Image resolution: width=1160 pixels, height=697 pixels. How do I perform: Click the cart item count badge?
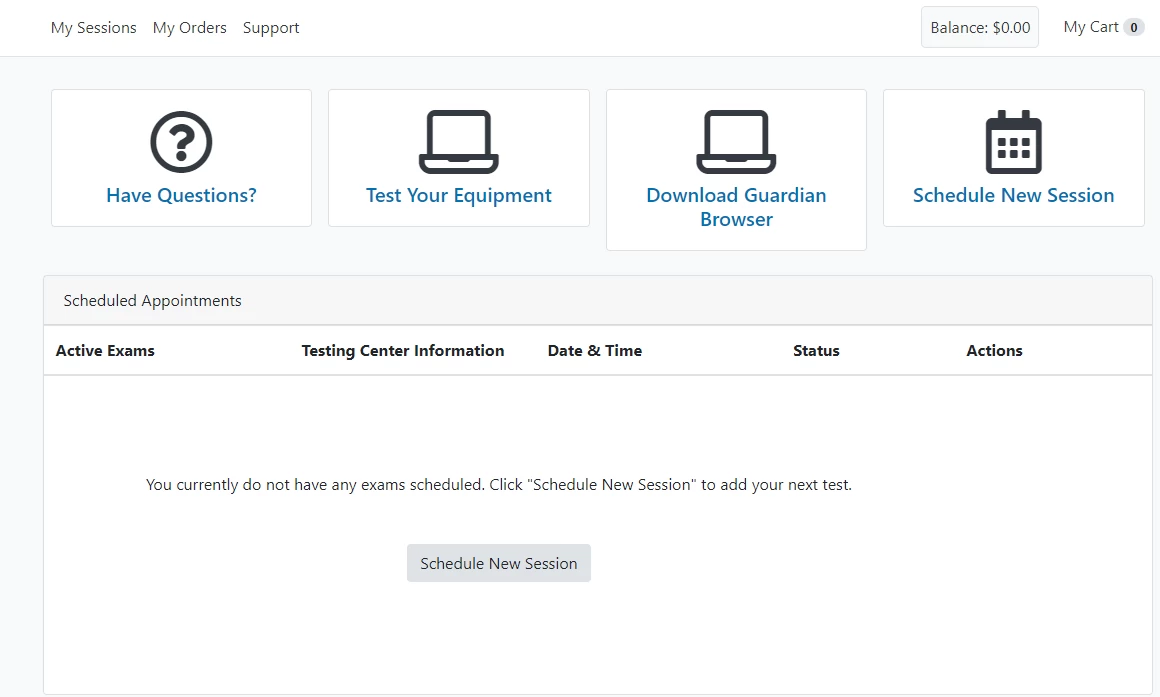click(x=1134, y=28)
